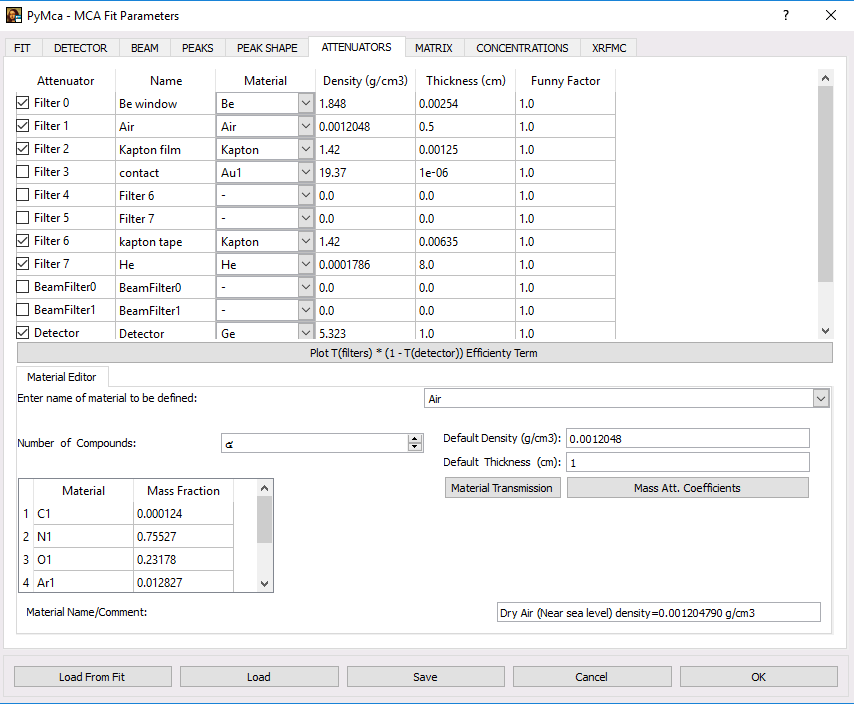Open material dropdown for Filter 4 row

(x=306, y=195)
